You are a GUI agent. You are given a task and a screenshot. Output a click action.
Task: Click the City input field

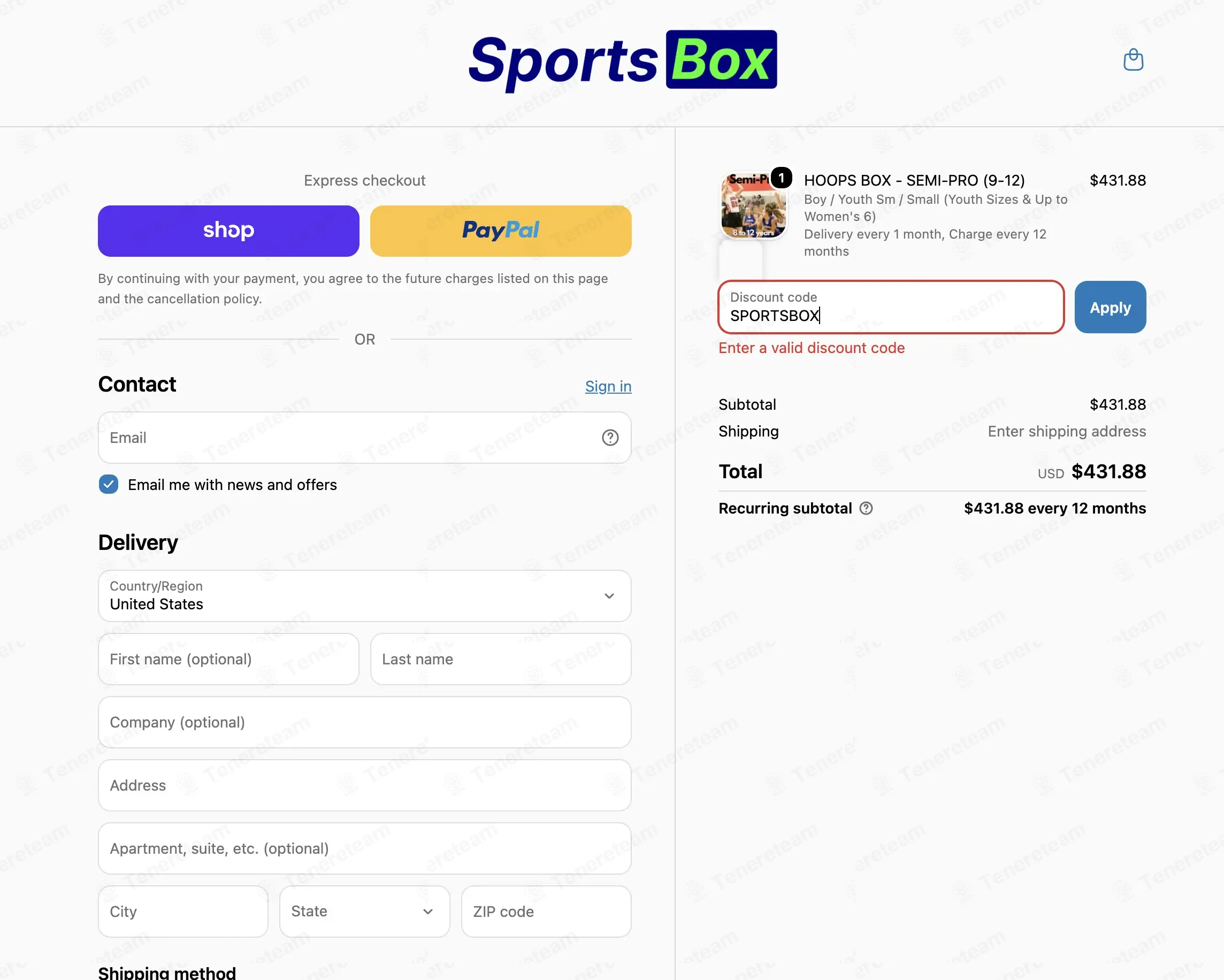tap(183, 912)
